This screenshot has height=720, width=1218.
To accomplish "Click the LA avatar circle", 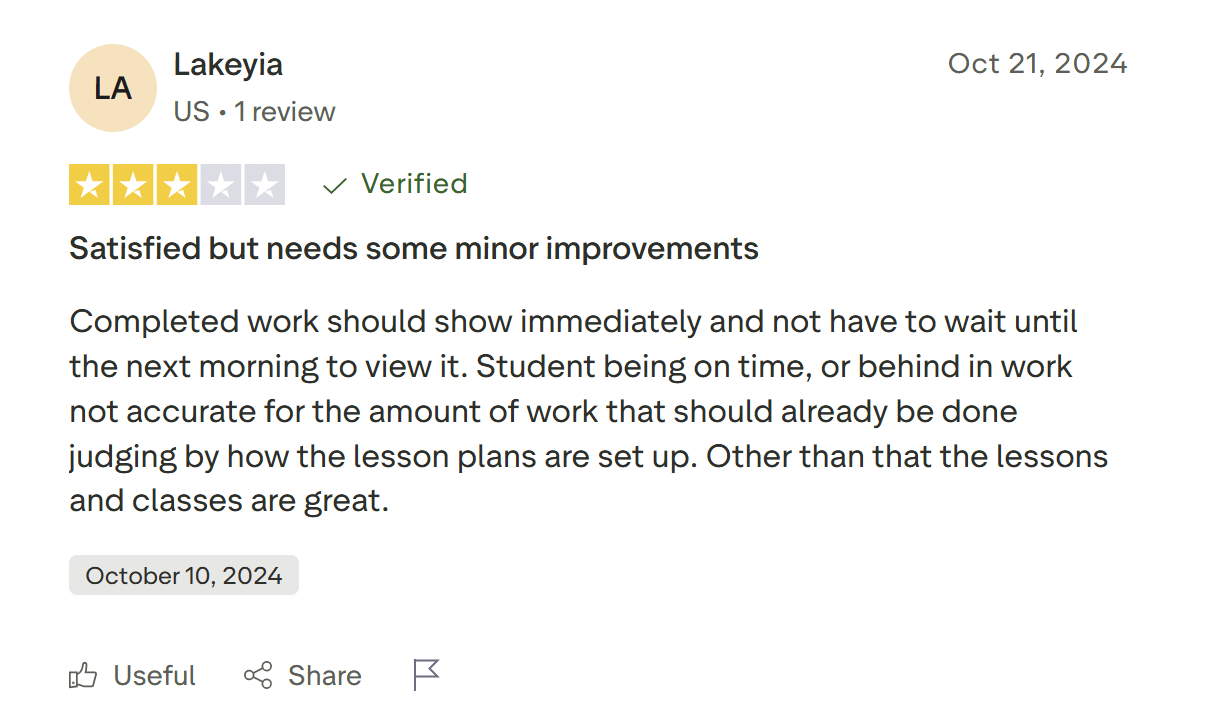I will (x=112, y=87).
